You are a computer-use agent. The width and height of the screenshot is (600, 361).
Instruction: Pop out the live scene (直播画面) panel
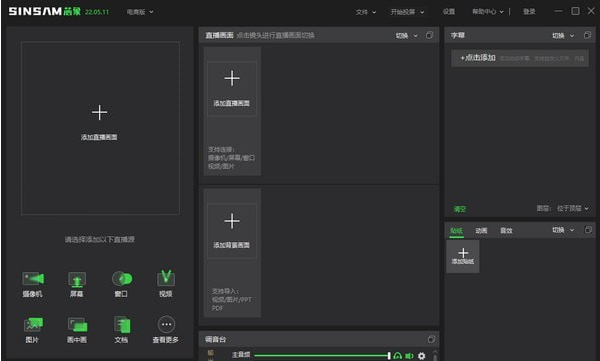[429, 35]
